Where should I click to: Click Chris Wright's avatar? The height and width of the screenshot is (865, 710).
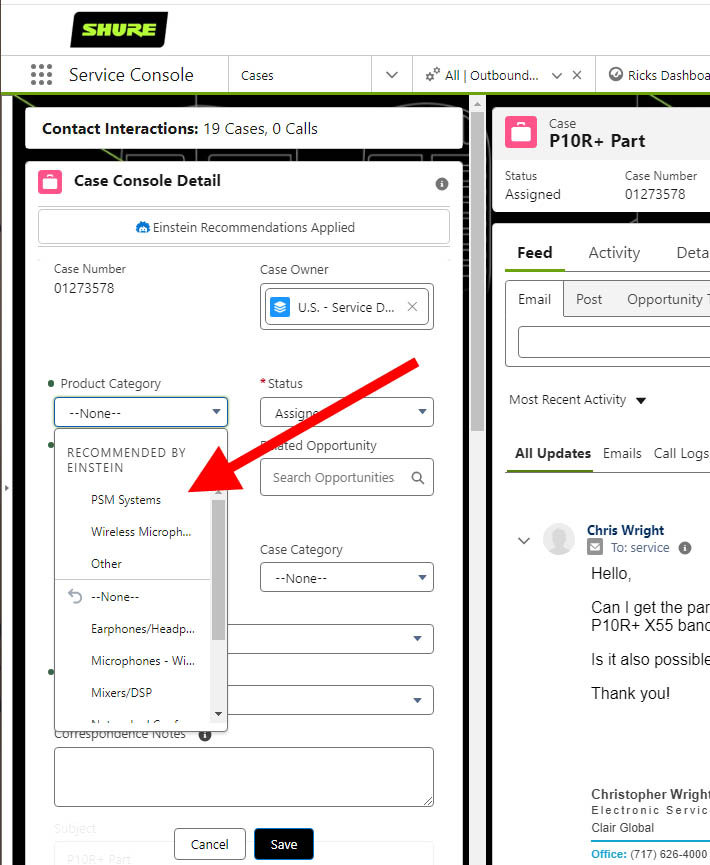[558, 538]
